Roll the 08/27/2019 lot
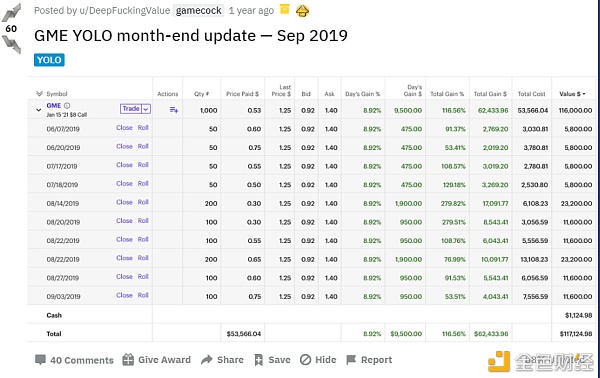600x378 pixels. coord(143,277)
